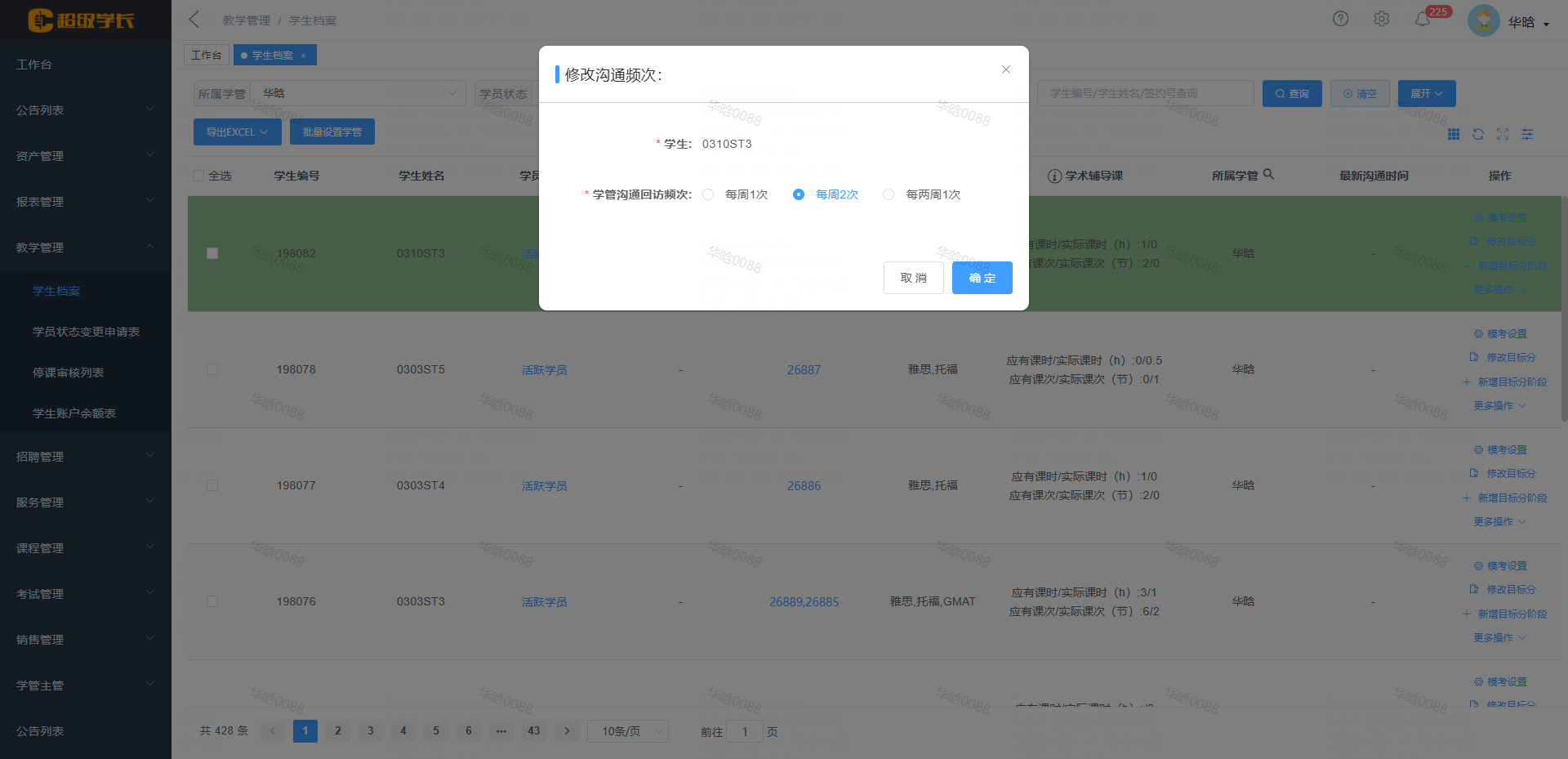The height and width of the screenshot is (759, 1568).
Task: Open the 导出EXCEL dropdown
Action: [x=237, y=132]
